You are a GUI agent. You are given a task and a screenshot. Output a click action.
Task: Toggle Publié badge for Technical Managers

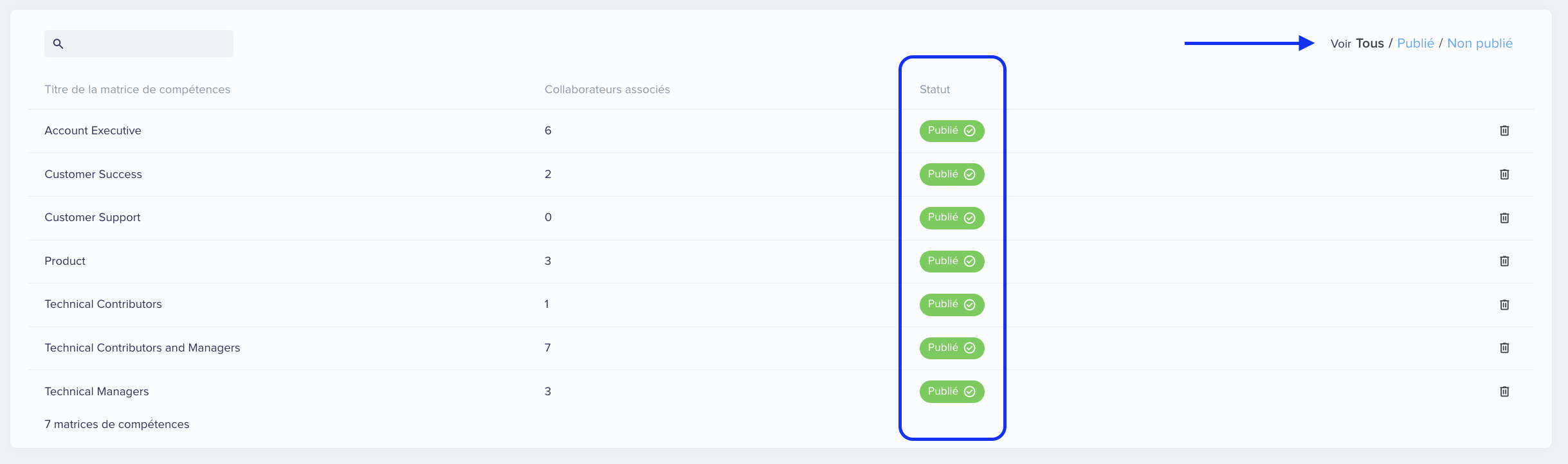click(x=952, y=391)
